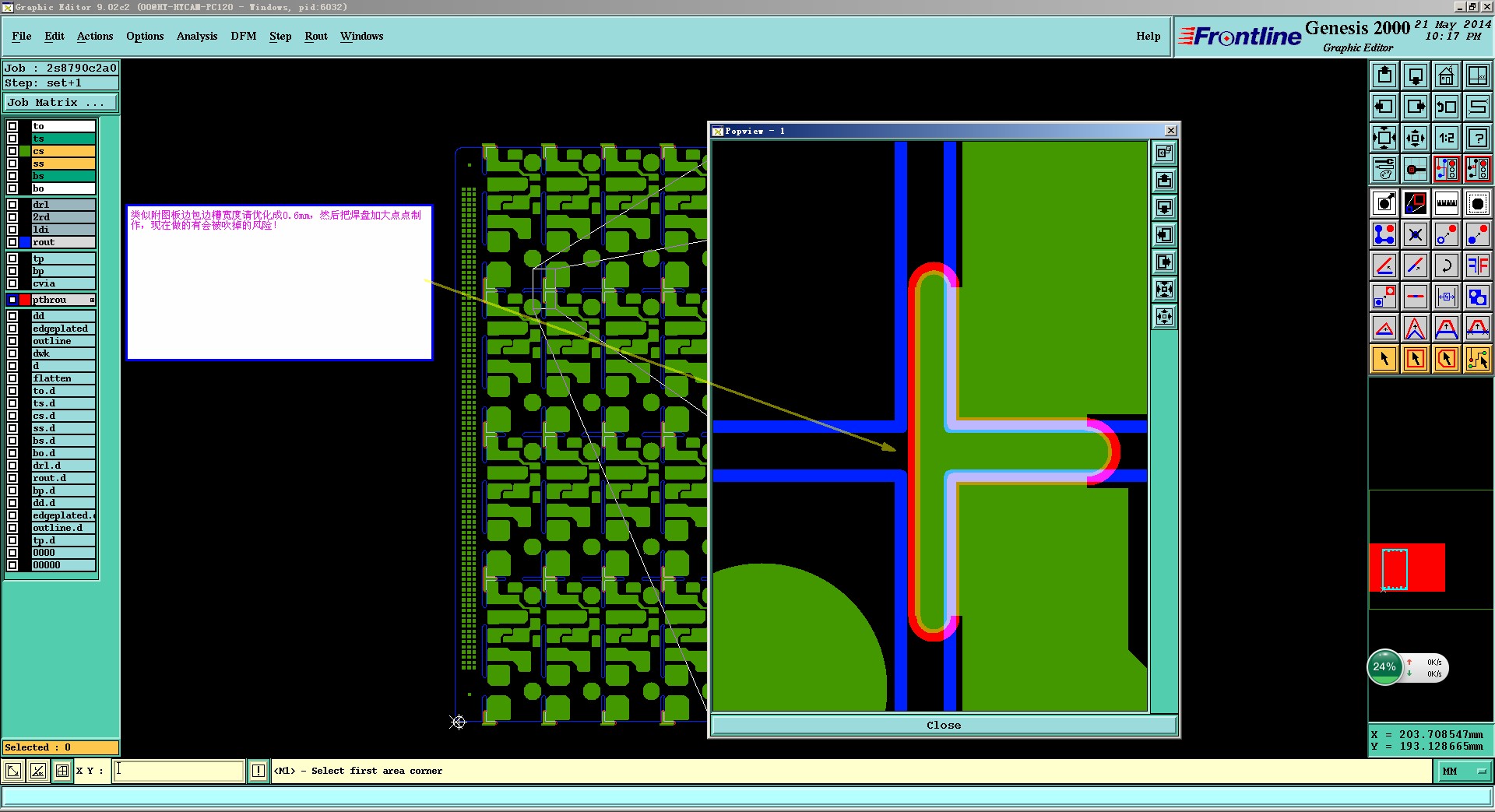Click the pan right arrow icon
This screenshot has width=1495, height=812.
click(1416, 107)
